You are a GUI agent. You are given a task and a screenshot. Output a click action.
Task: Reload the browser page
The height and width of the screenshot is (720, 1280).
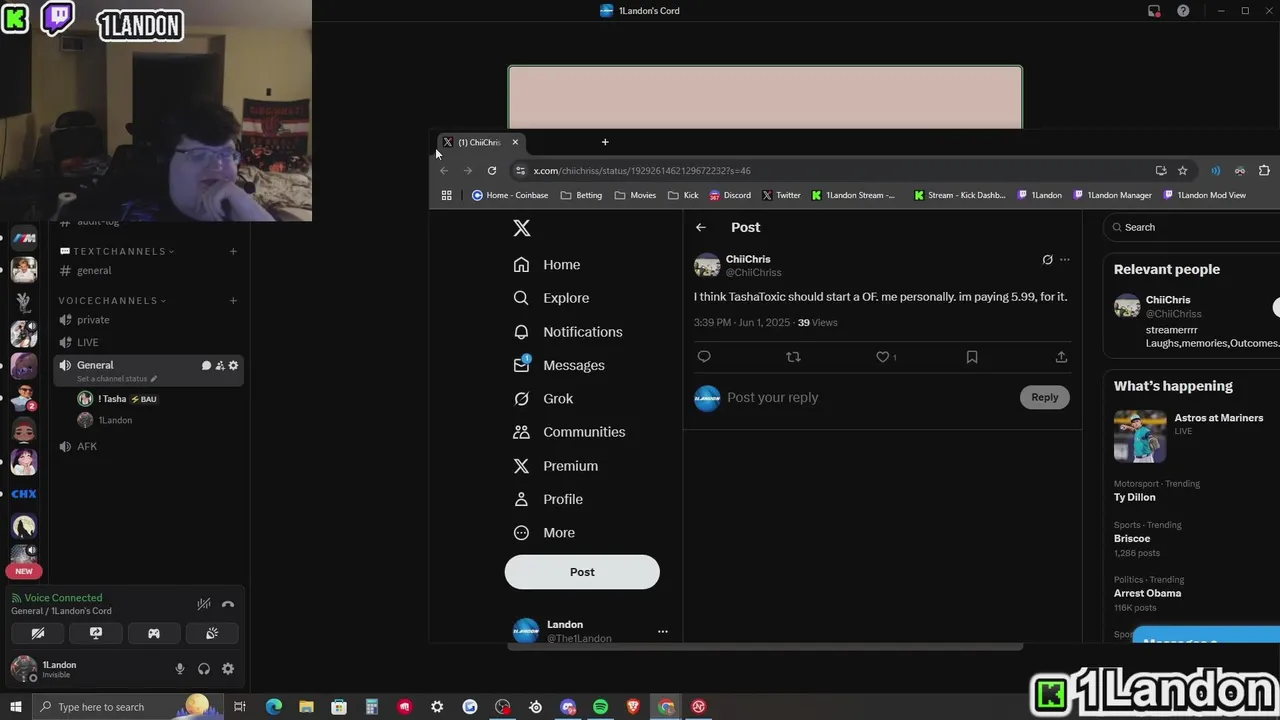point(492,171)
